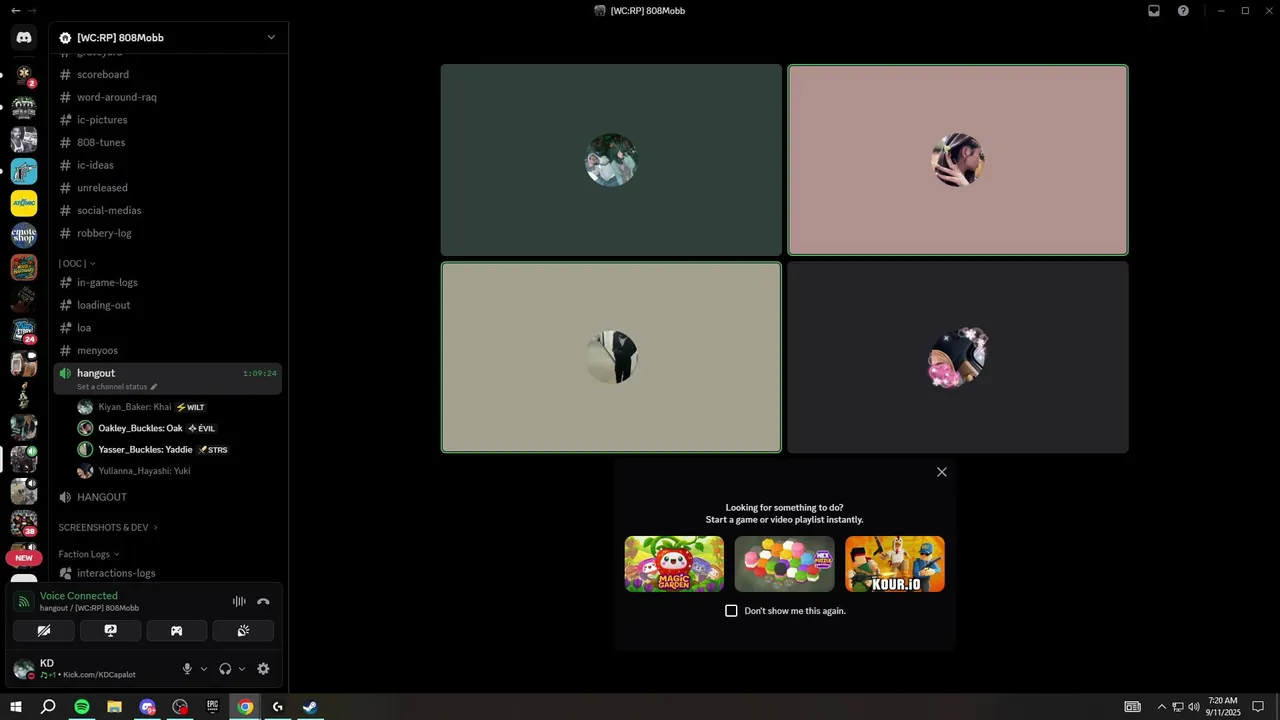The image size is (1280, 720).
Task: Open microphone input options chevron
Action: pos(204,669)
